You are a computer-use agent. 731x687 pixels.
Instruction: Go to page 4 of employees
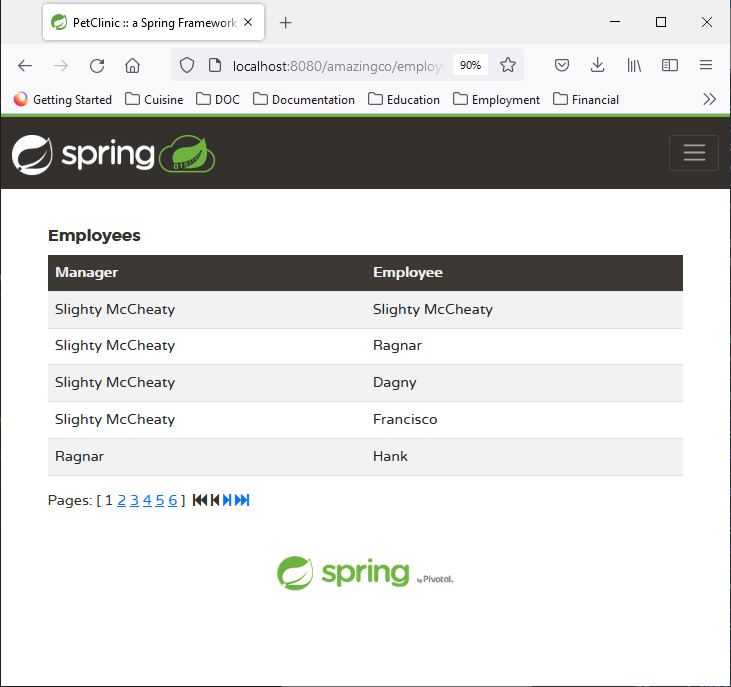click(147, 500)
